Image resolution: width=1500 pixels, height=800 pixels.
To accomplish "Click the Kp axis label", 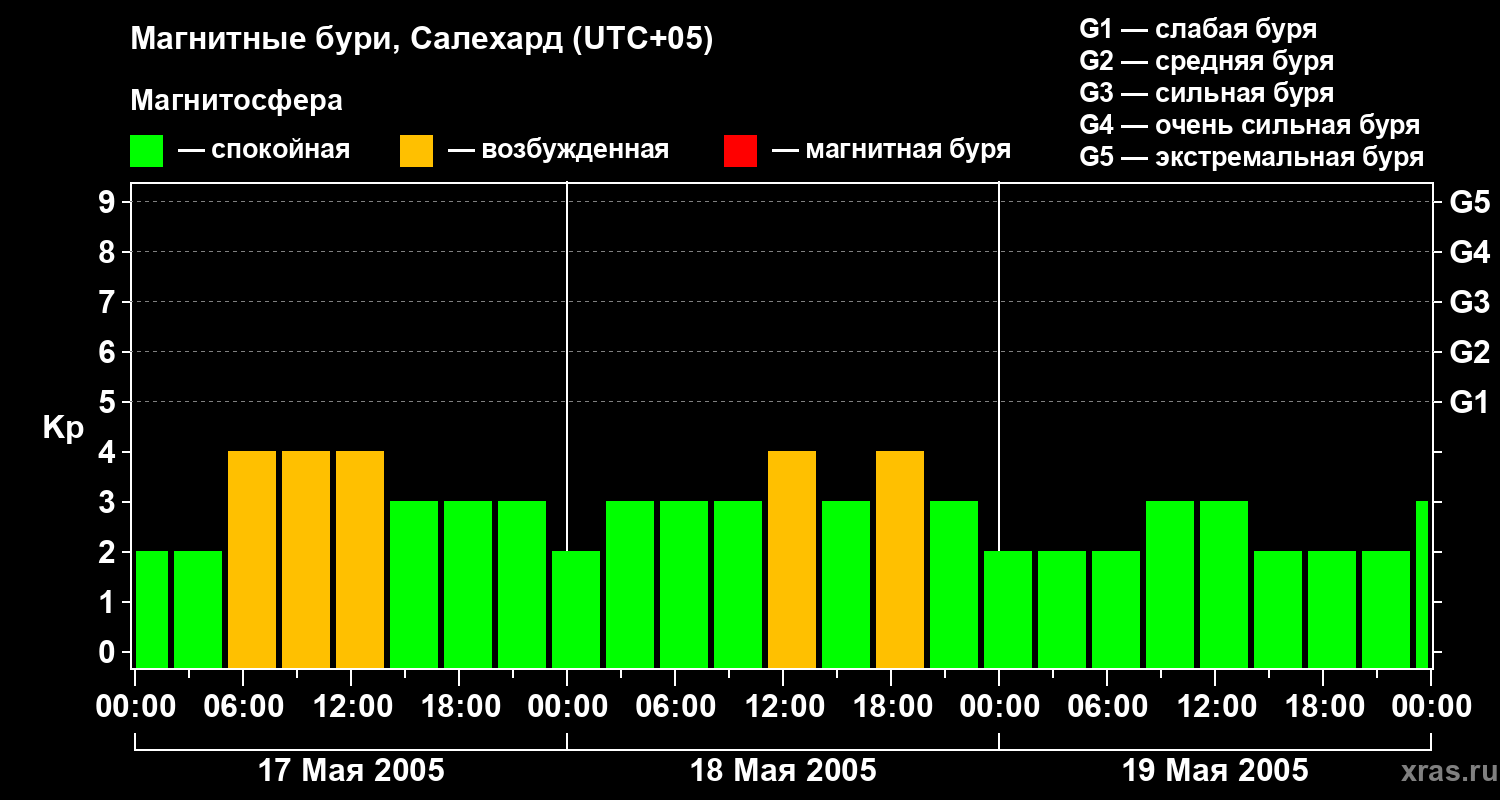I will (63, 428).
